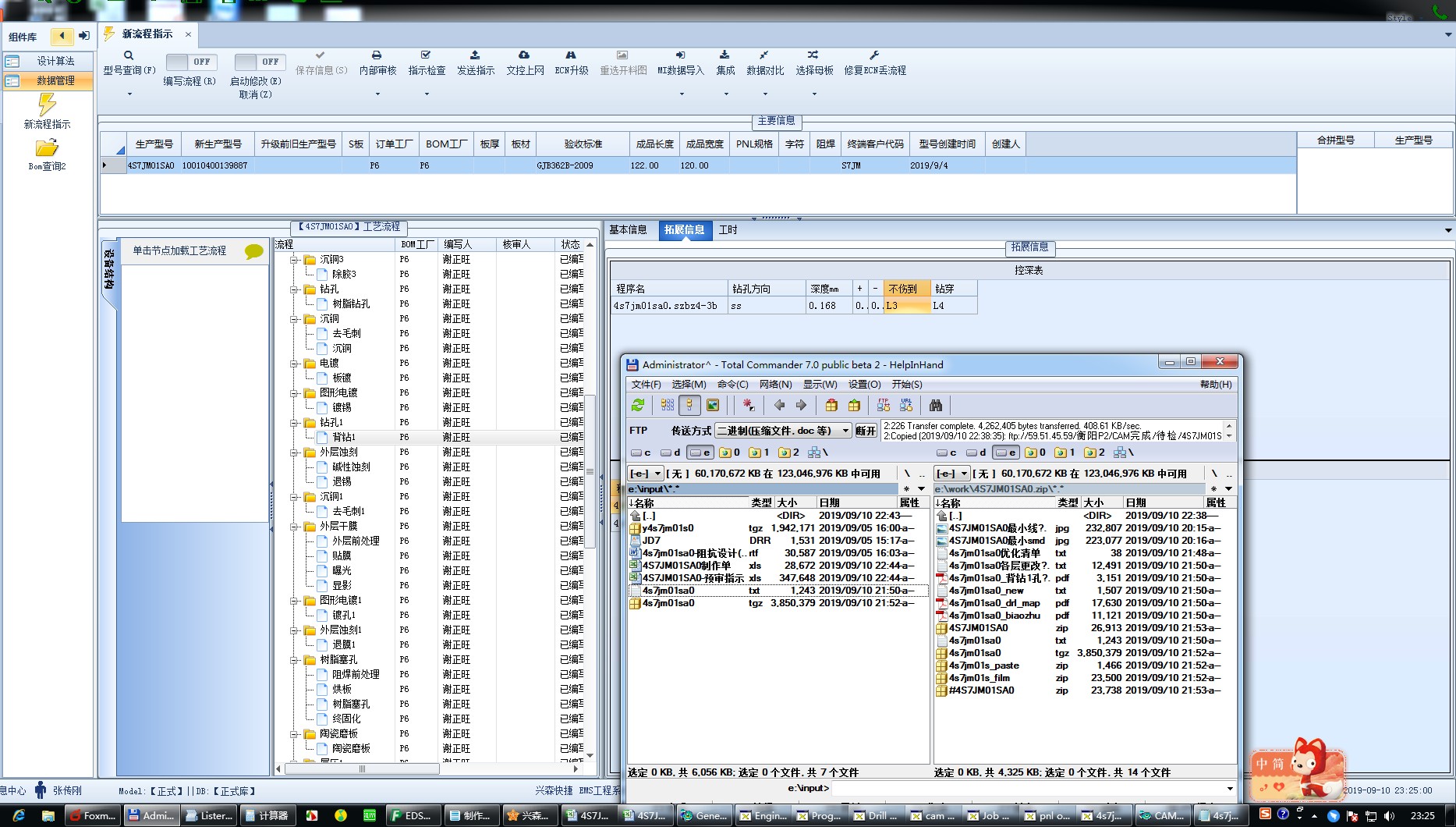This screenshot has height=827, width=1456.
Task: Click 集成 download icon
Action: [x=724, y=55]
